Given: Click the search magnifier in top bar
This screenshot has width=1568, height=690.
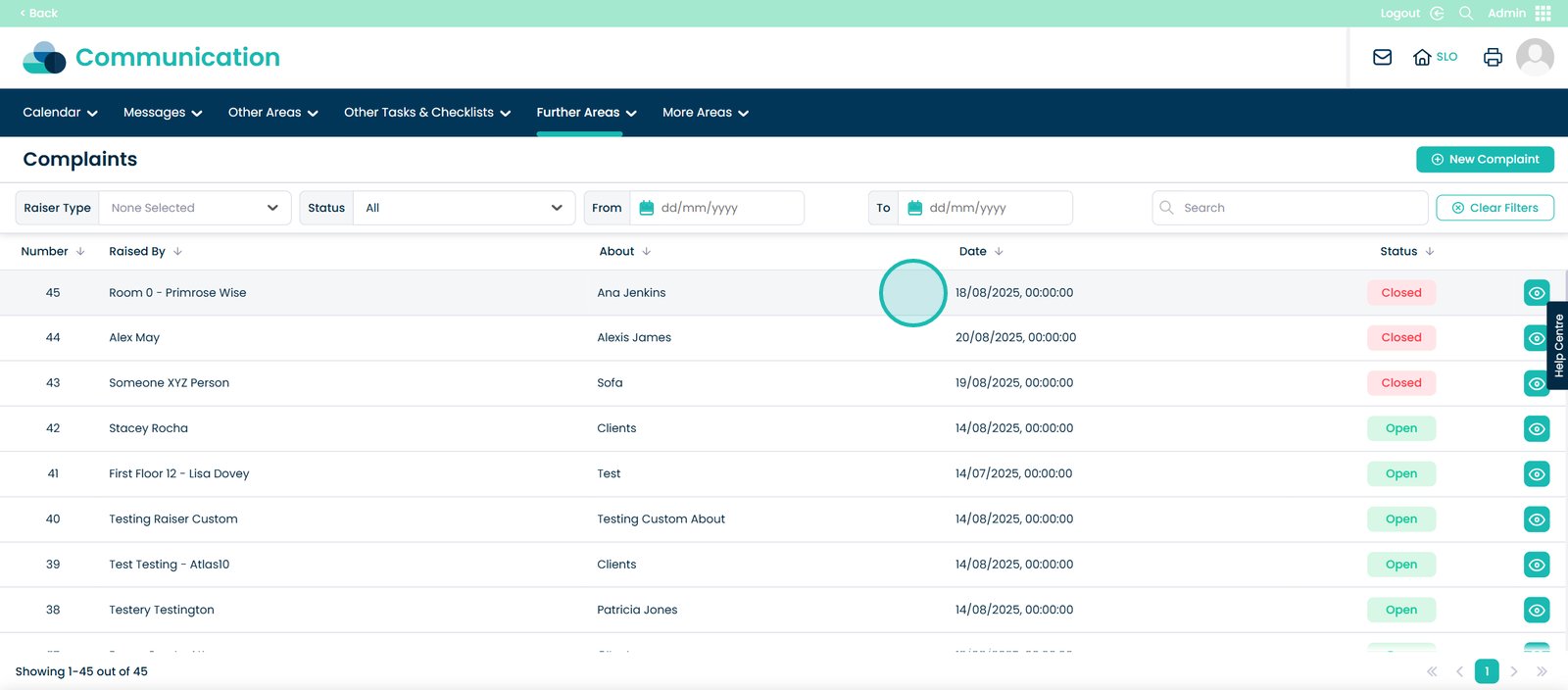Looking at the screenshot, I should 1466,13.
